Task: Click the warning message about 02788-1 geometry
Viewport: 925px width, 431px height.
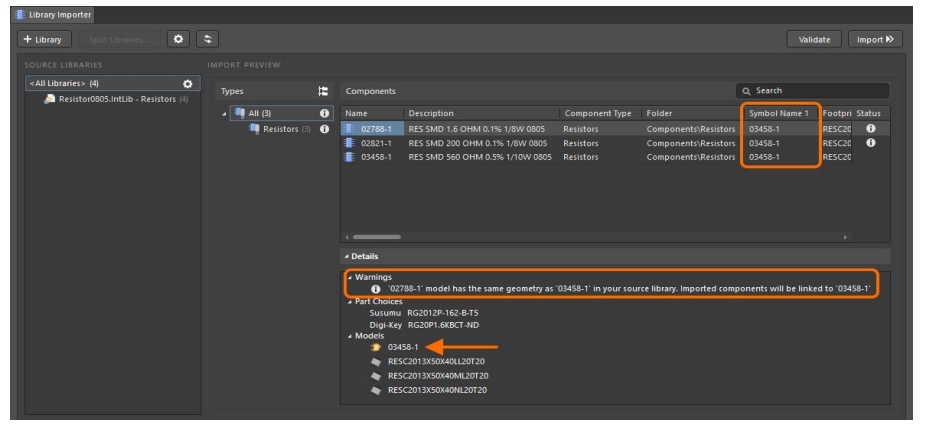Action: pos(629,289)
